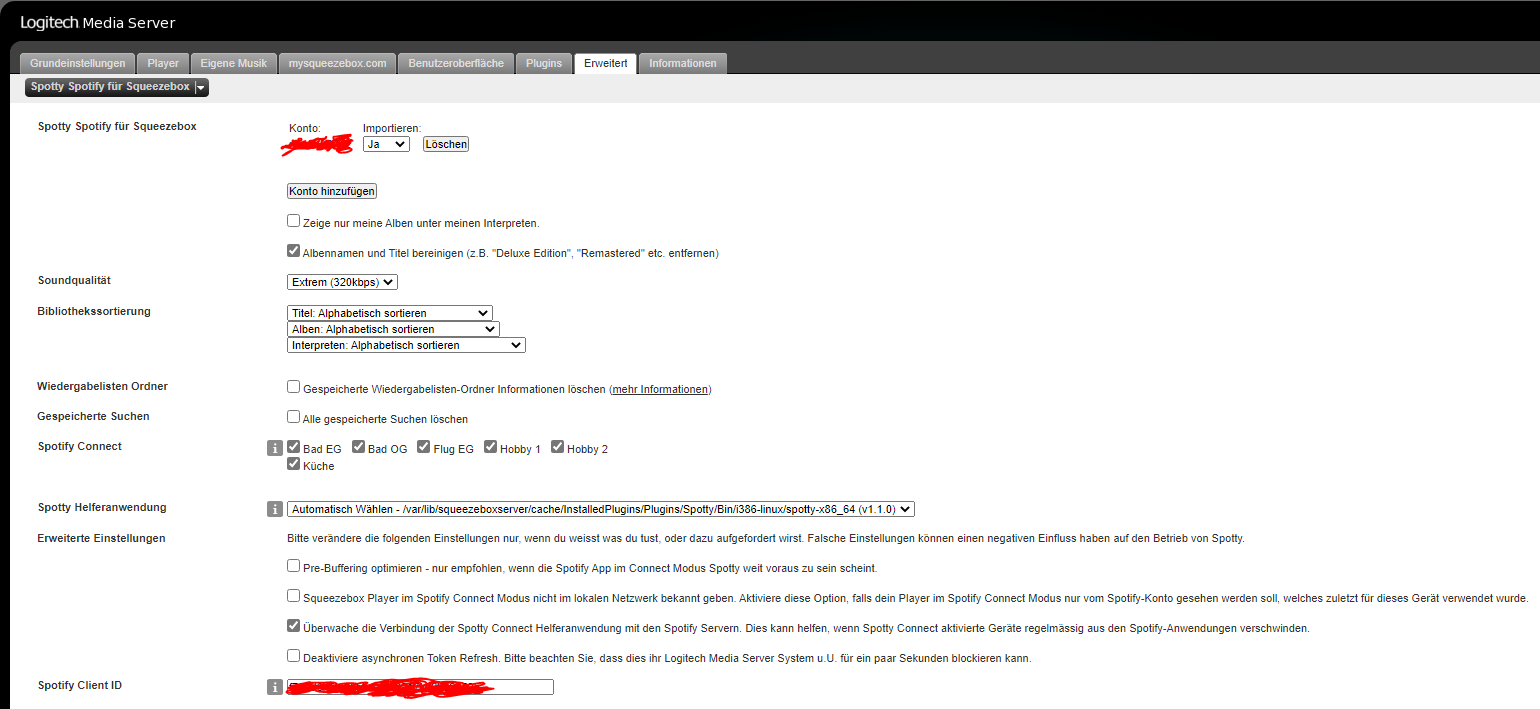The image size is (1540, 709).
Task: Tick the Wiedergabelisten-Ordner Informationen löschen checkbox
Action: [x=293, y=386]
